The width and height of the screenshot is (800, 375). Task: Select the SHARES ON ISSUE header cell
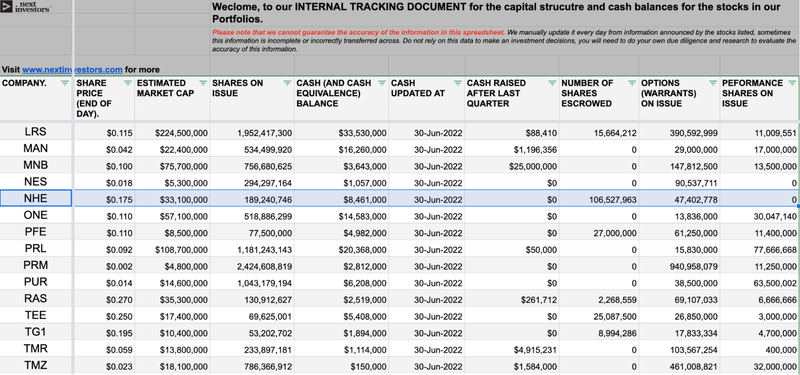point(252,98)
